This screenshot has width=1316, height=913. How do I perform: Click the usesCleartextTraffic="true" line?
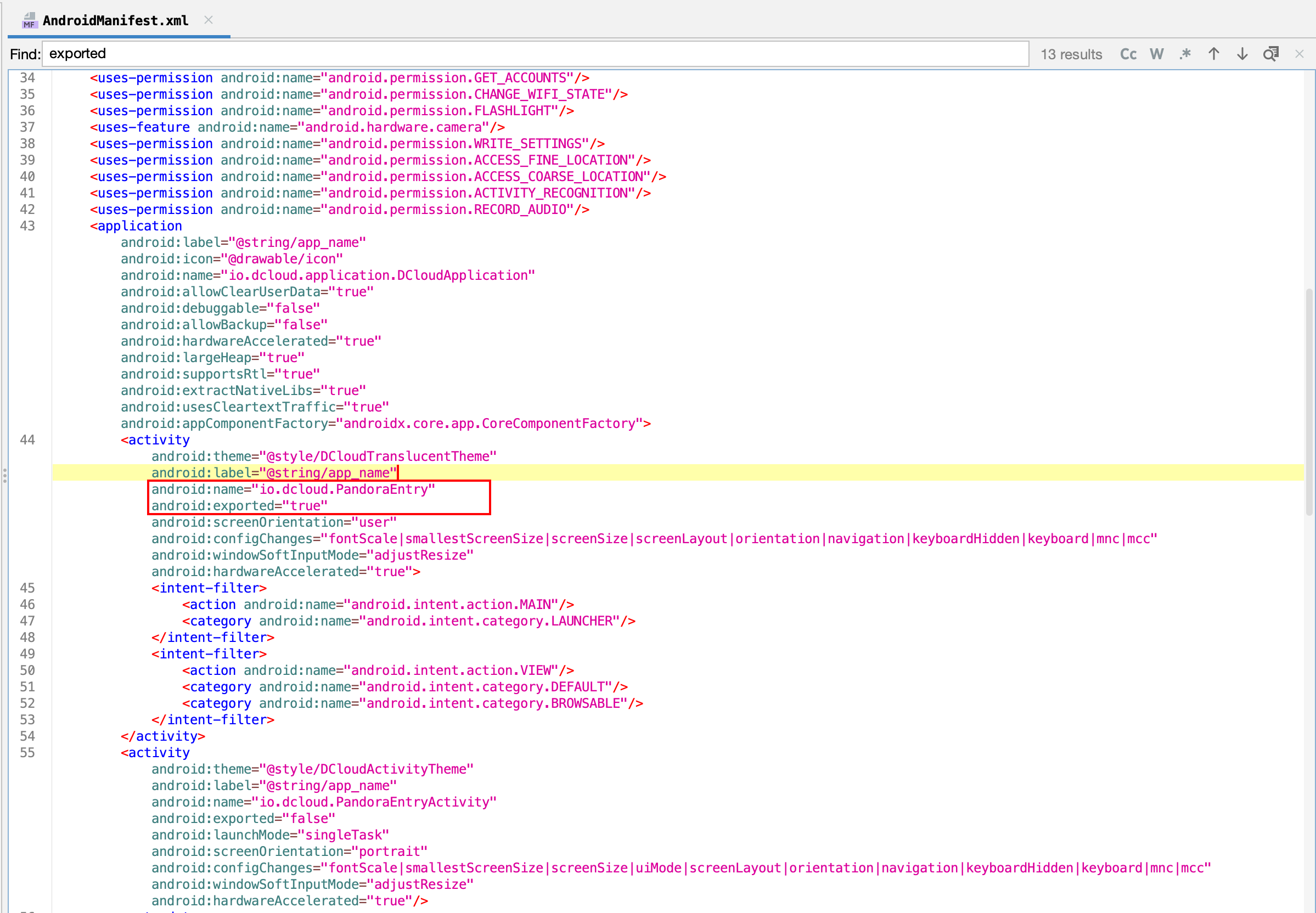tap(255, 407)
